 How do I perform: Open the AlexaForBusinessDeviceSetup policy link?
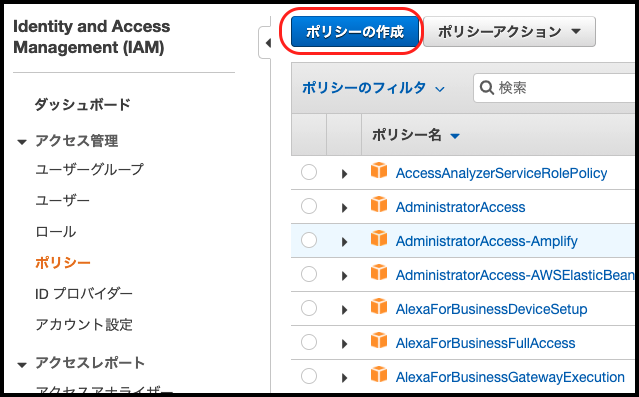click(x=491, y=309)
